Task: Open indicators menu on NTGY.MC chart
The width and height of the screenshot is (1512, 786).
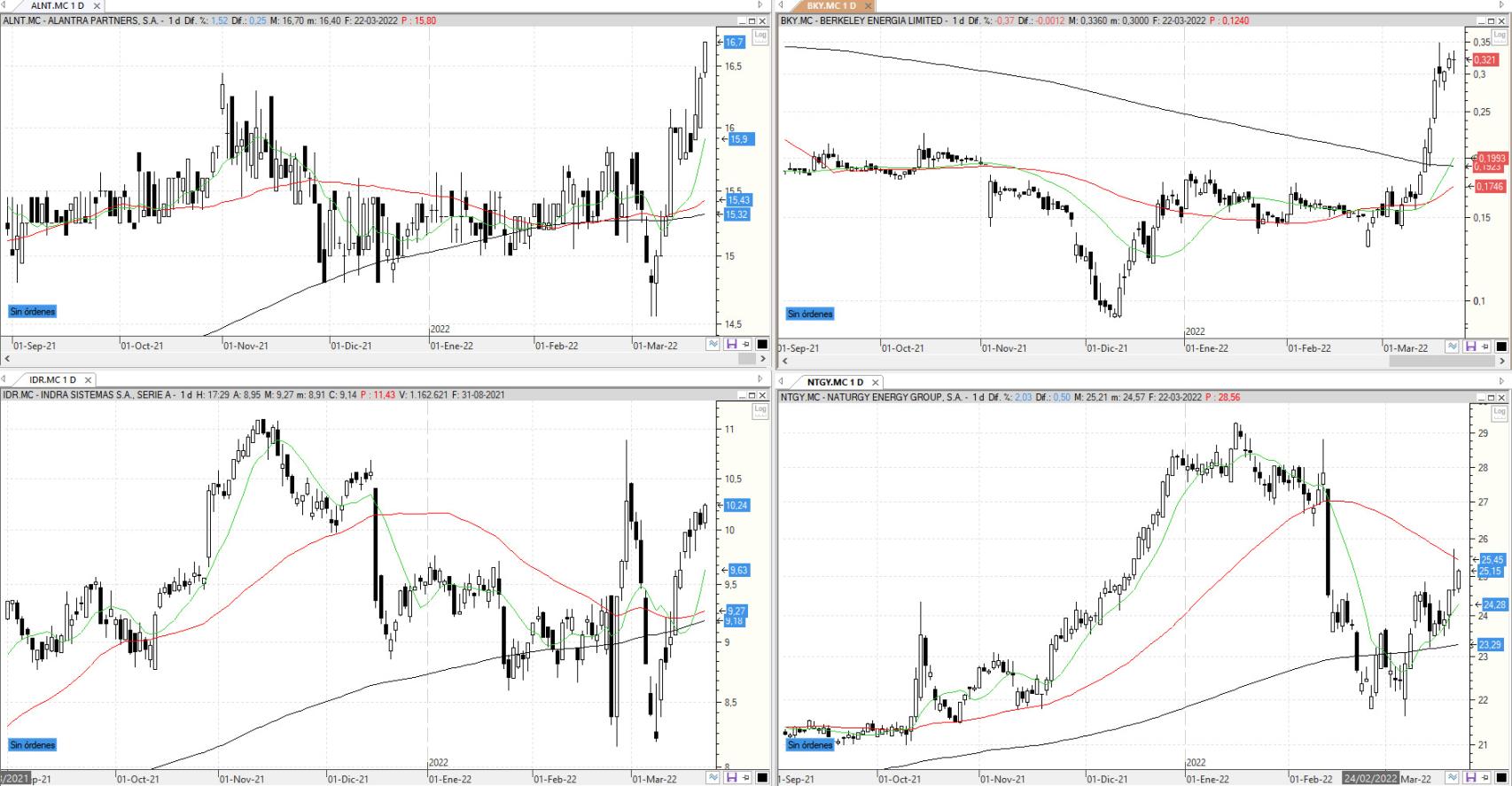Action: pyautogui.click(x=1453, y=777)
